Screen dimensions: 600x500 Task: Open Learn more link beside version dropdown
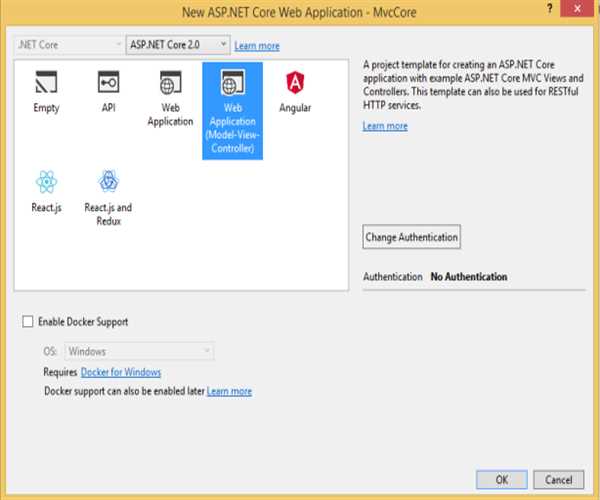257,46
